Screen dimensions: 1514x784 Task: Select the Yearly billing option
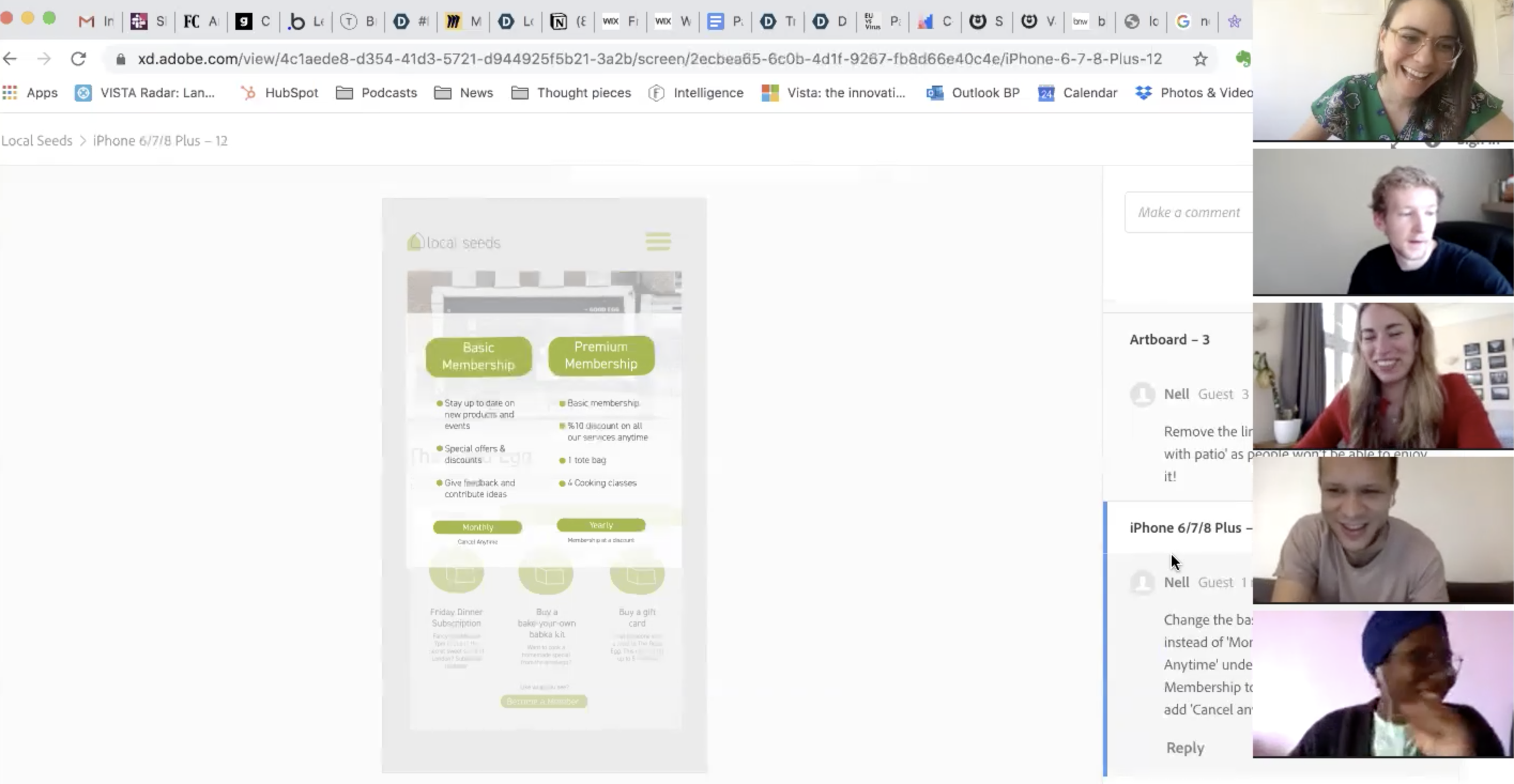[601, 525]
